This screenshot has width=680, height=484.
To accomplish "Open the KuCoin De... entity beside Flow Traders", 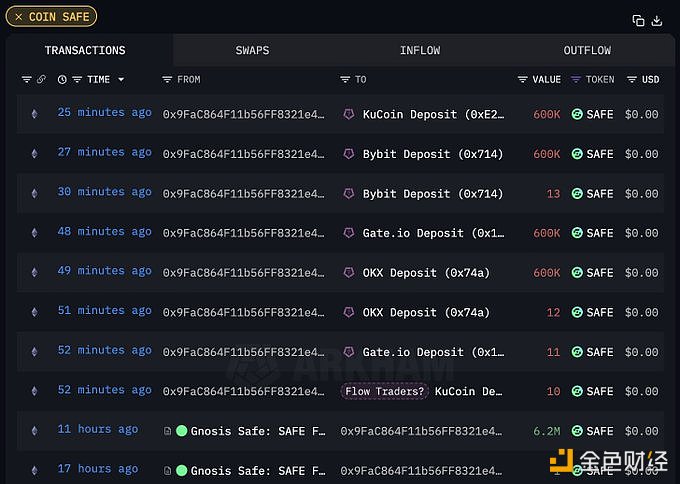I will click(x=468, y=392).
